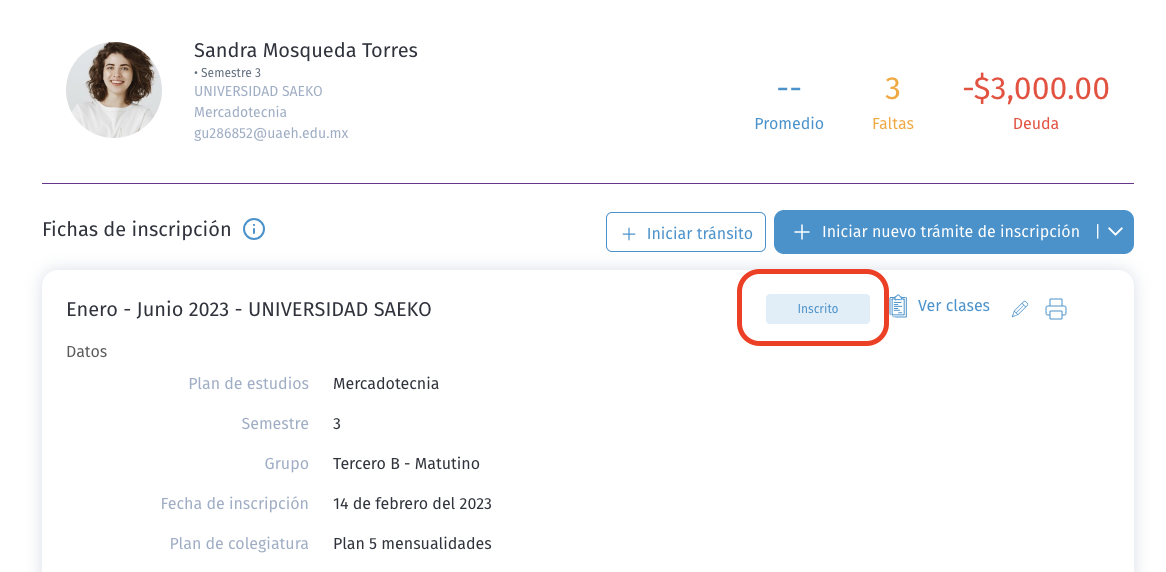Screen dimensions: 1166x572
Task: Click the Iniciar tránsito button
Action: [686, 232]
